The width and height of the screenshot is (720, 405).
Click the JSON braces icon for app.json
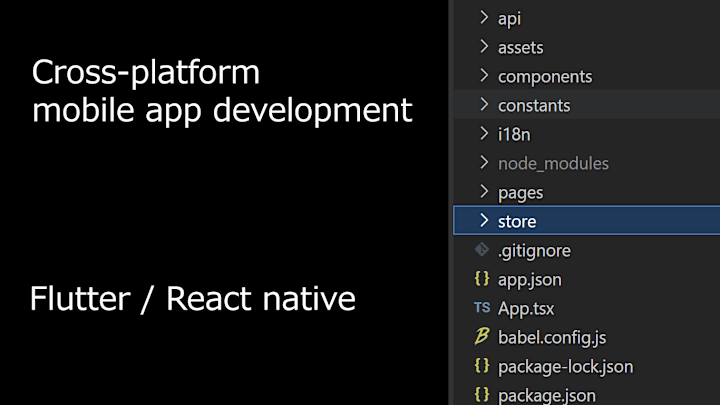tap(482, 278)
